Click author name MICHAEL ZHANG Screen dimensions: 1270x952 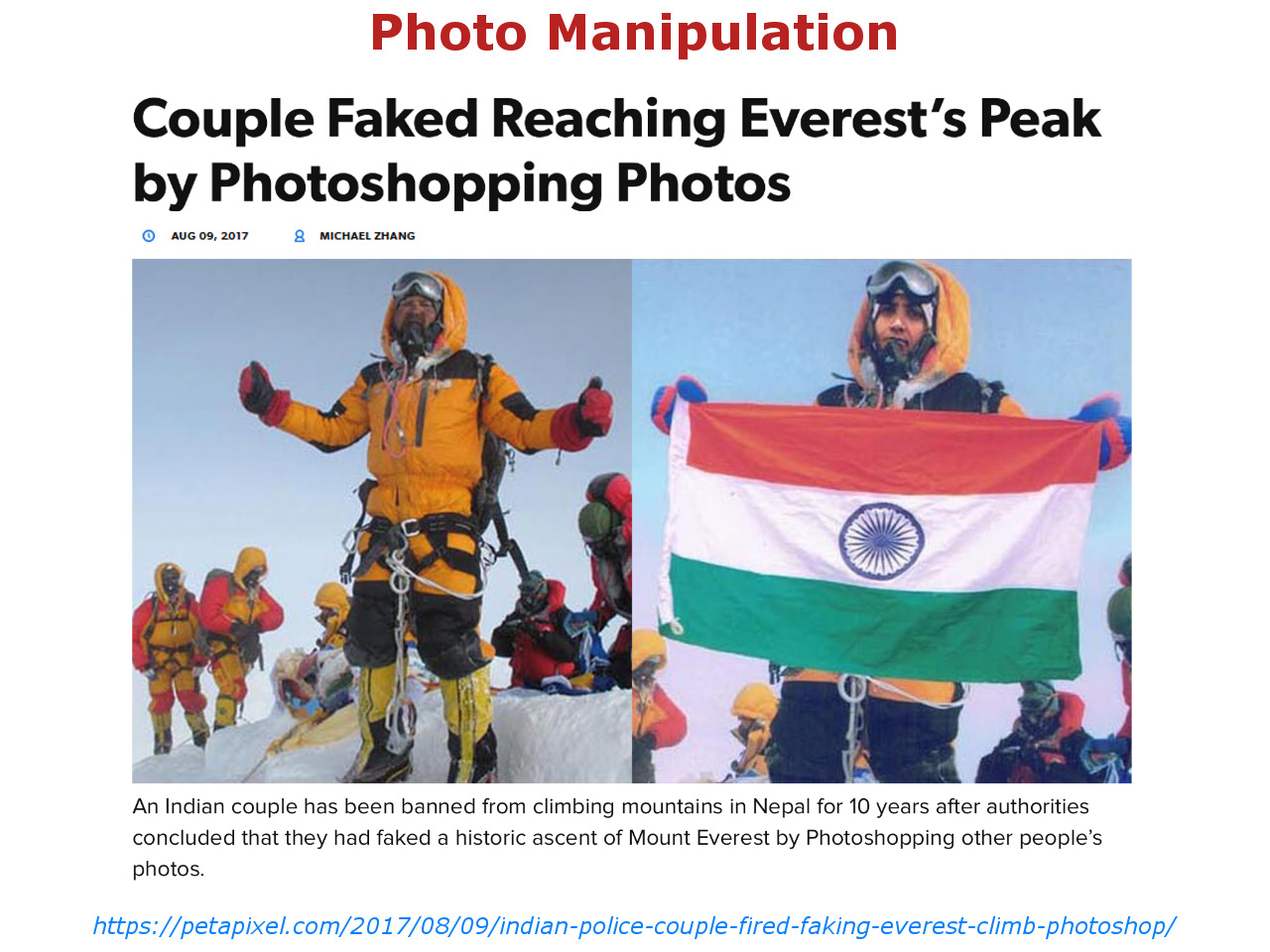click(x=367, y=236)
